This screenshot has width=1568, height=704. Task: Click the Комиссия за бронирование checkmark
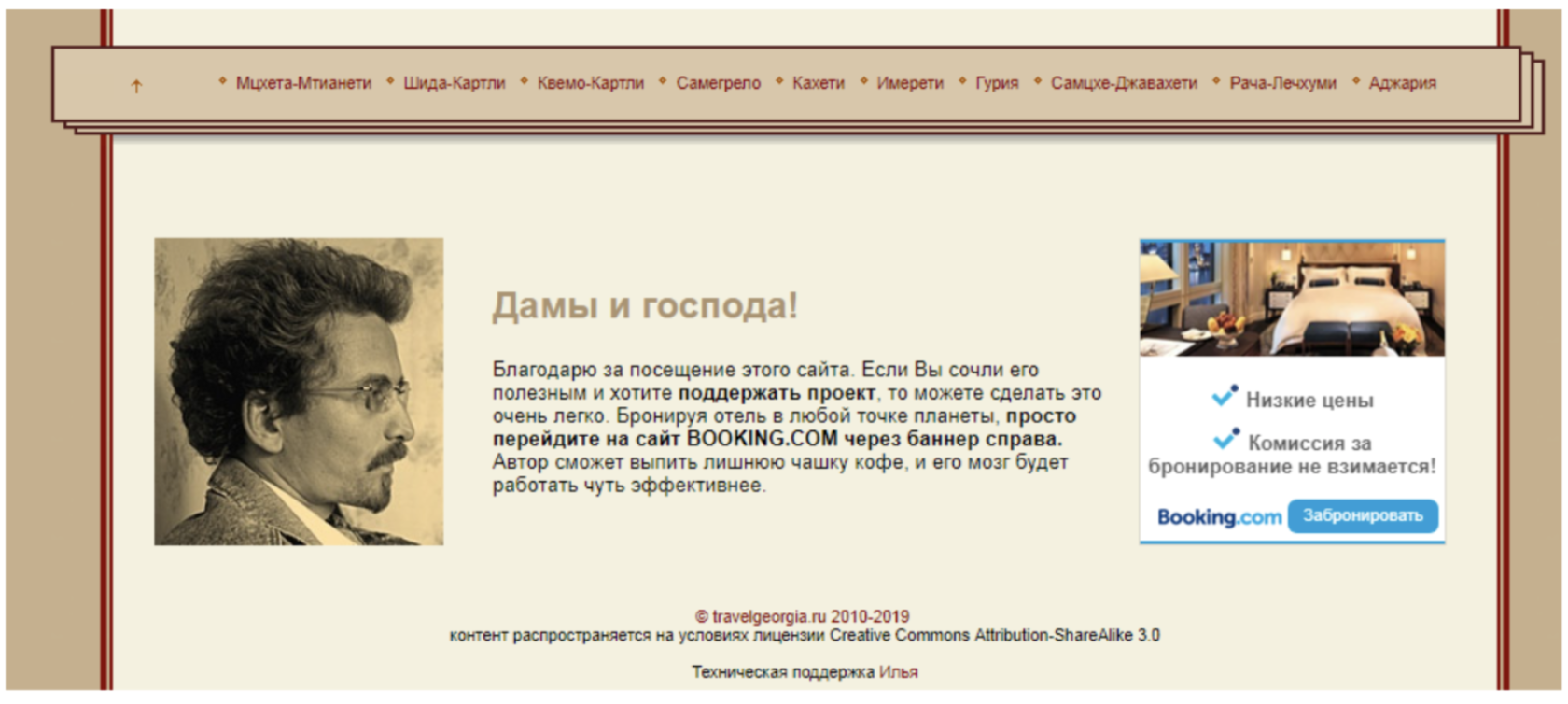click(1225, 439)
